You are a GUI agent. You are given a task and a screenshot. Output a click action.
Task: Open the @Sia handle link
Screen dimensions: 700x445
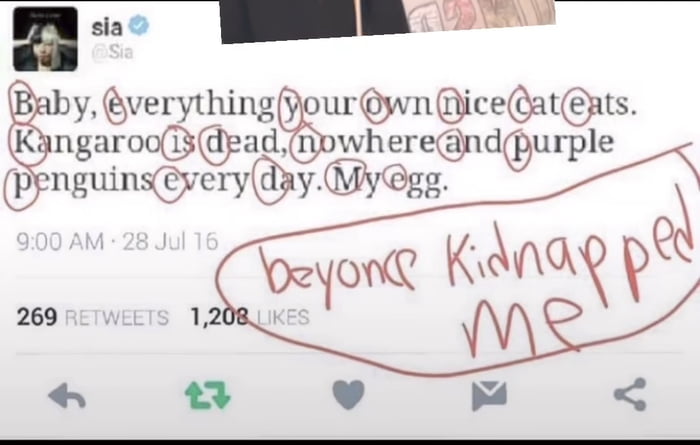pyautogui.click(x=112, y=52)
